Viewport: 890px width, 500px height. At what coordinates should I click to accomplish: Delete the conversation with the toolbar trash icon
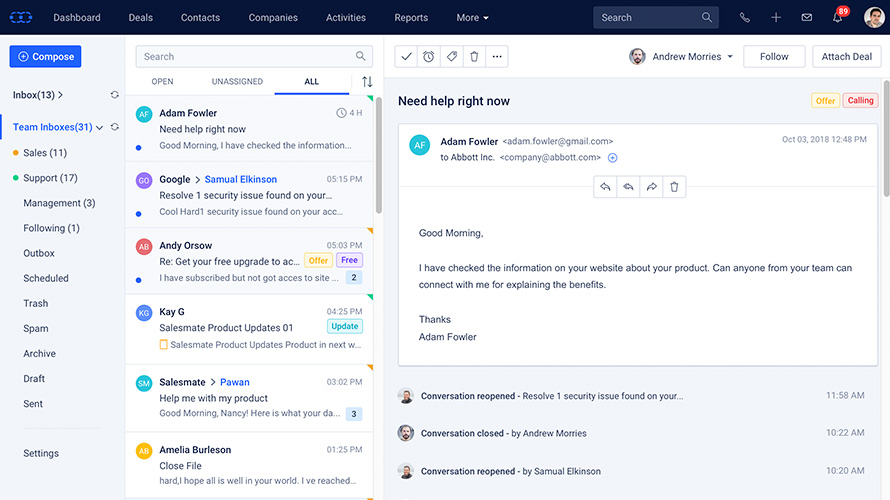[474, 57]
